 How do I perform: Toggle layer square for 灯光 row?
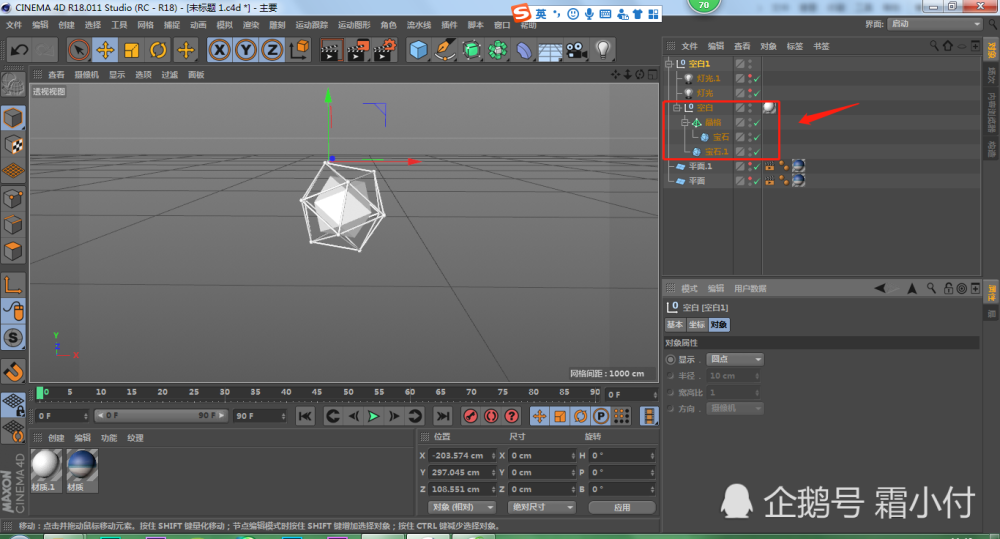[740, 93]
